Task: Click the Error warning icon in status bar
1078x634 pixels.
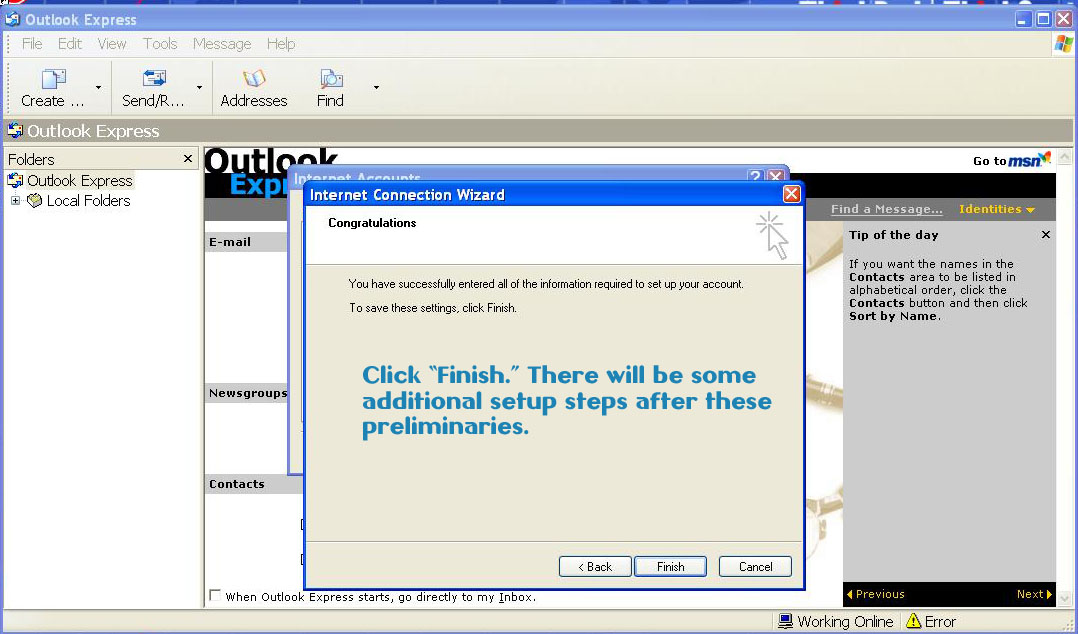Action: point(913,621)
